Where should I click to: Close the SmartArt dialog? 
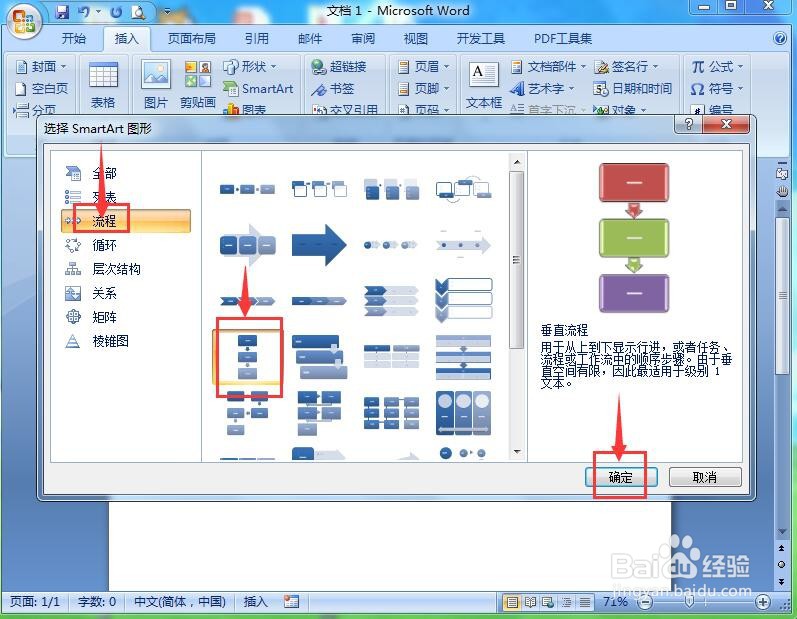click(x=726, y=124)
